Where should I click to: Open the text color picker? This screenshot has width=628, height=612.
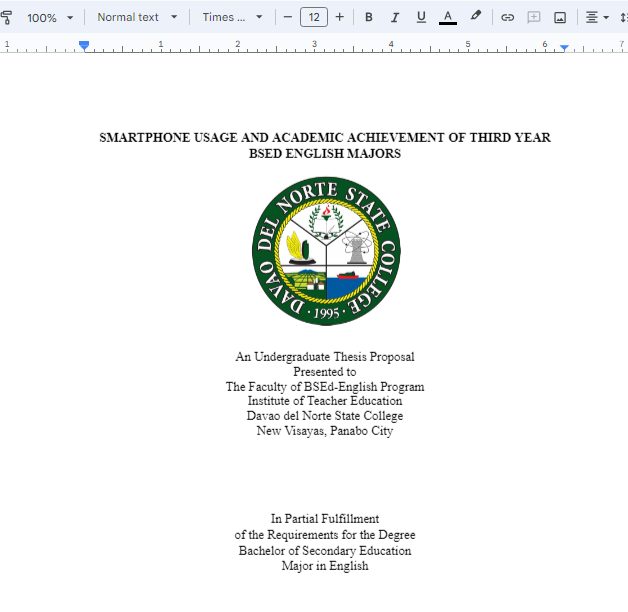tap(448, 17)
